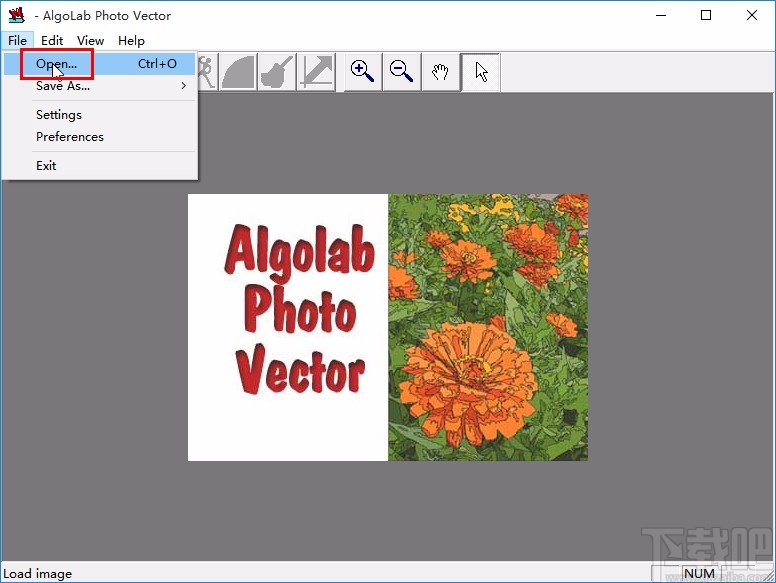Choose the arrow pointer tool
776x583 pixels.
tap(480, 72)
